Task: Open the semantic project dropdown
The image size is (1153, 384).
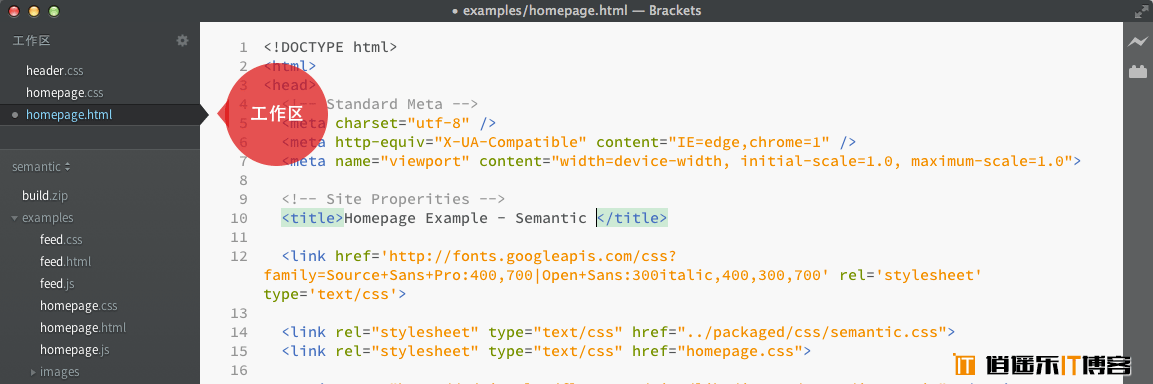Action: [41, 167]
